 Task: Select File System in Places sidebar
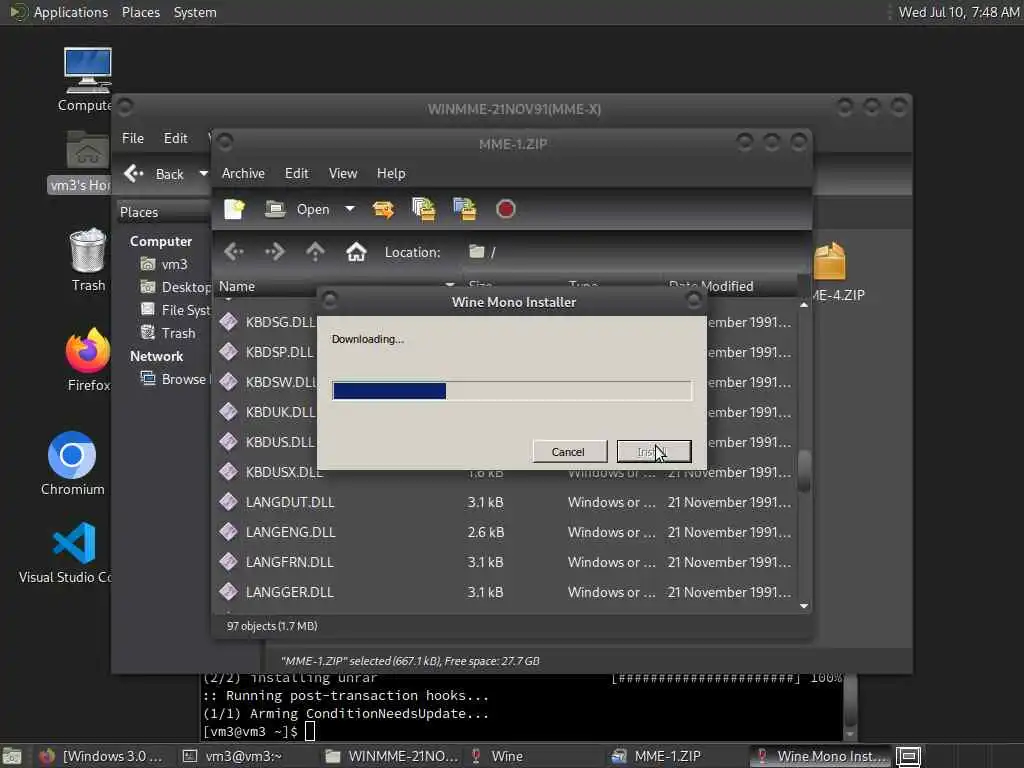[x=176, y=310]
